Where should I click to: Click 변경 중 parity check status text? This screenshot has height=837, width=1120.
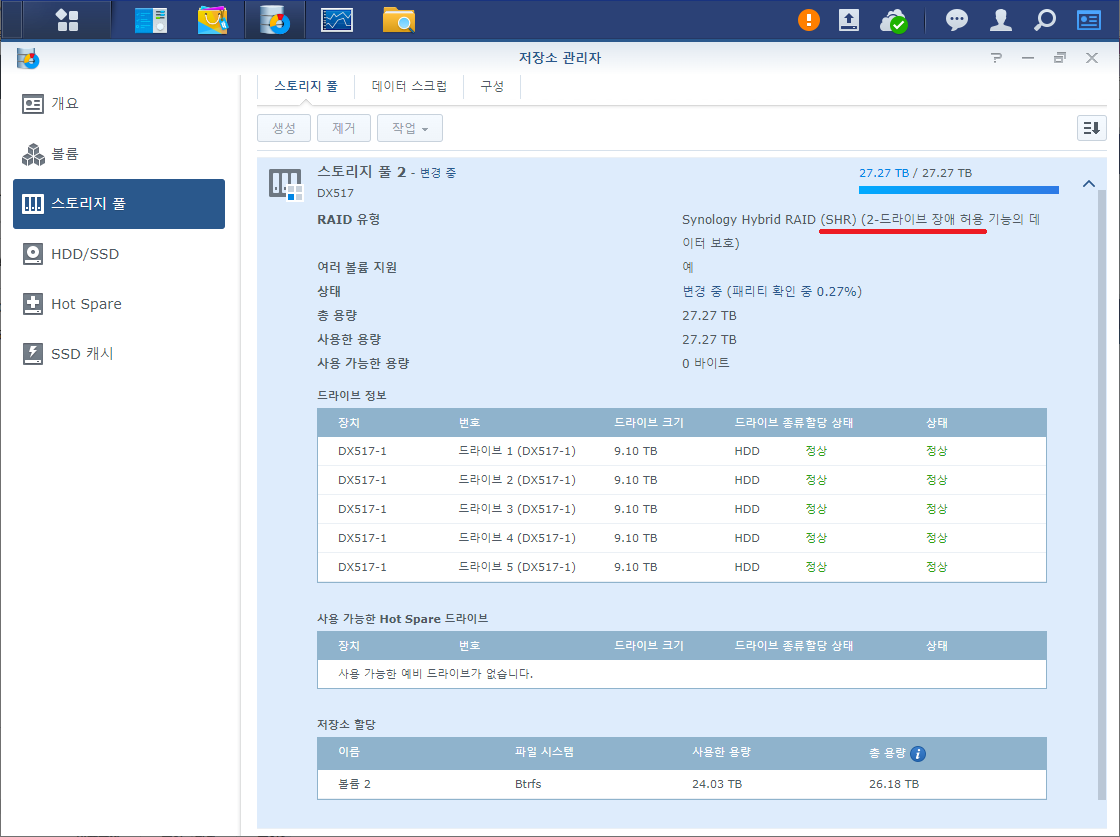pos(772,291)
